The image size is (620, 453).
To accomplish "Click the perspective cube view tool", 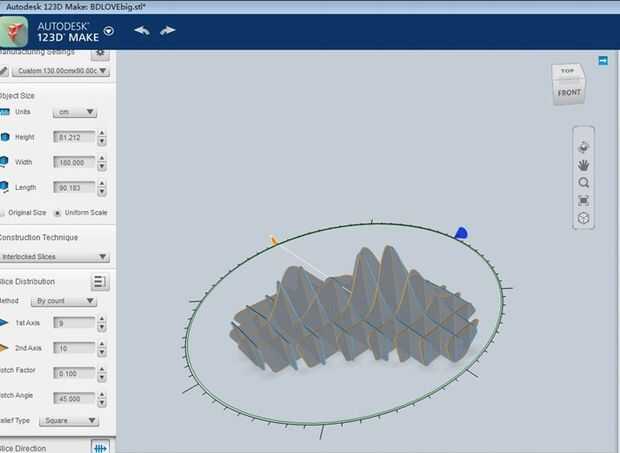I will [x=584, y=218].
